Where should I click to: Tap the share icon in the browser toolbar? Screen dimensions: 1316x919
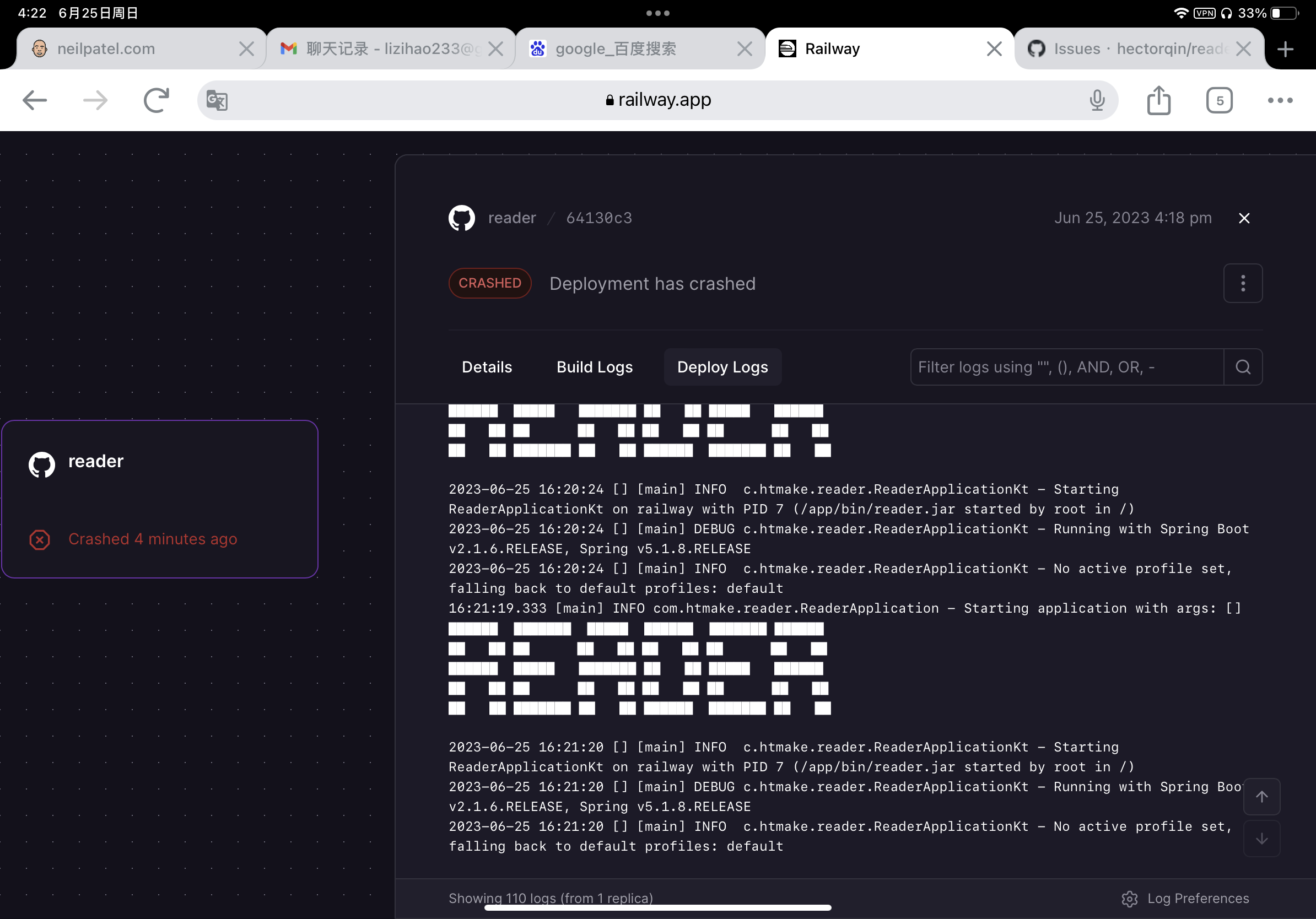click(1159, 100)
